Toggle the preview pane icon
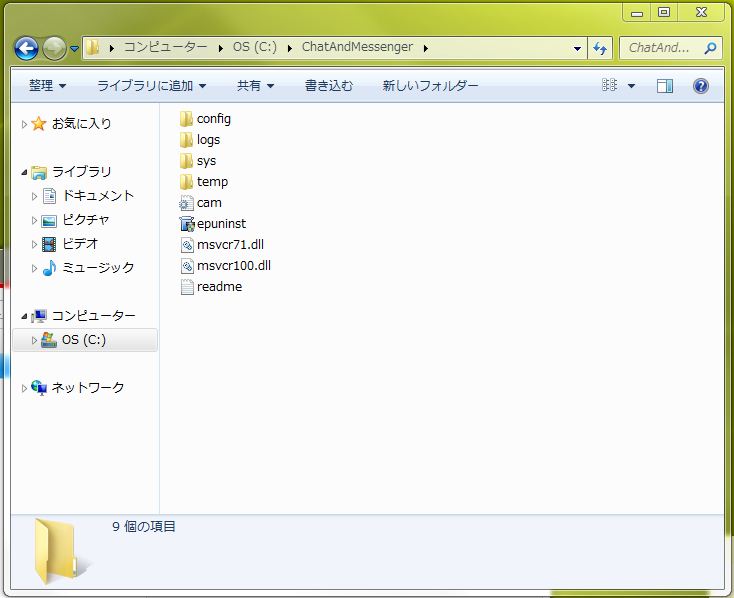This screenshot has height=598, width=734. pyautogui.click(x=667, y=86)
